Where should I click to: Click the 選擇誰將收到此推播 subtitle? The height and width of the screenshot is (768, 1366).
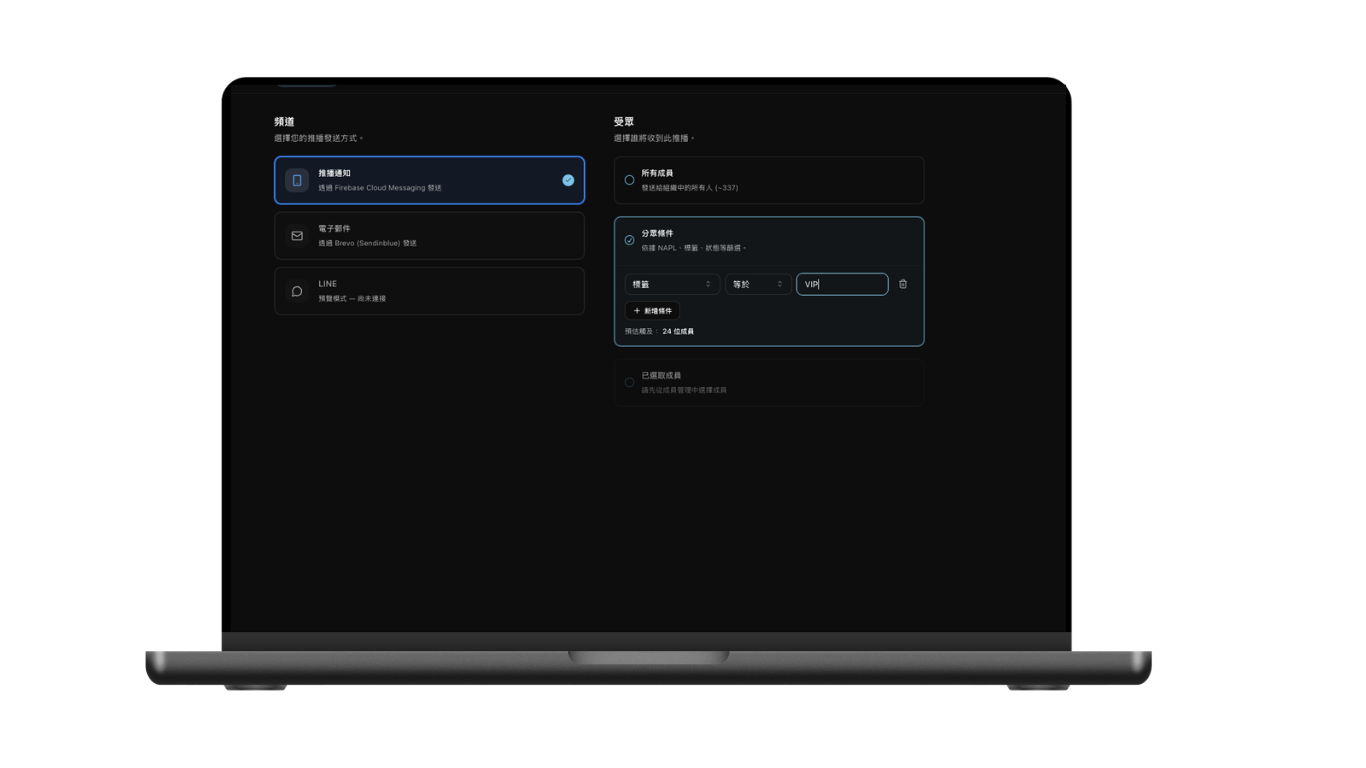(x=654, y=138)
